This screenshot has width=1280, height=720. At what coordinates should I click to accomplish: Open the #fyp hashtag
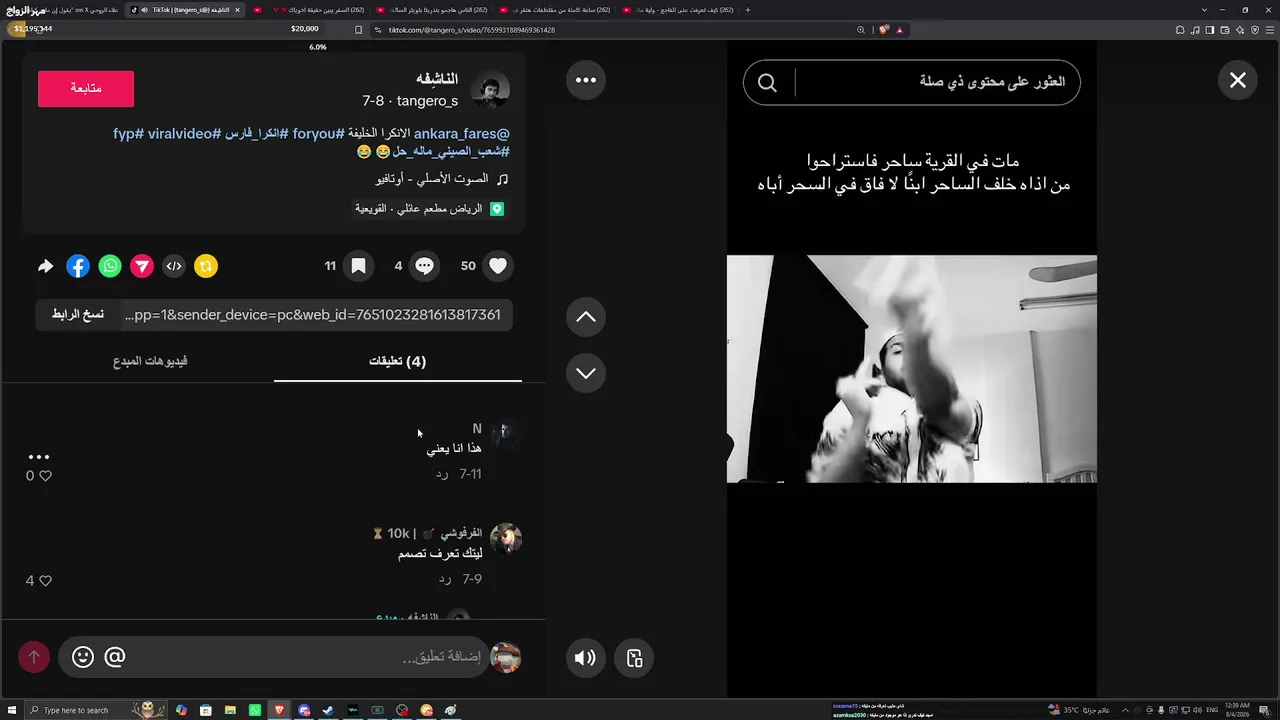coord(128,133)
